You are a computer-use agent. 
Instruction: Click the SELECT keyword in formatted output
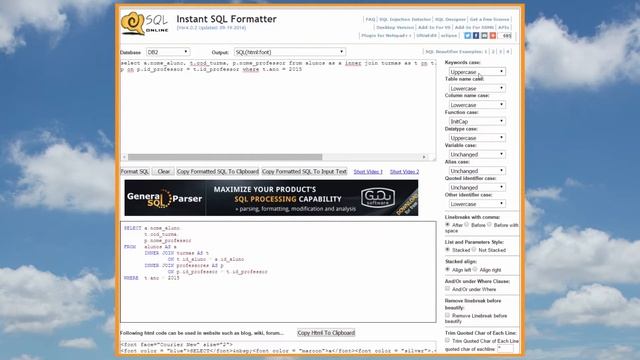133,228
